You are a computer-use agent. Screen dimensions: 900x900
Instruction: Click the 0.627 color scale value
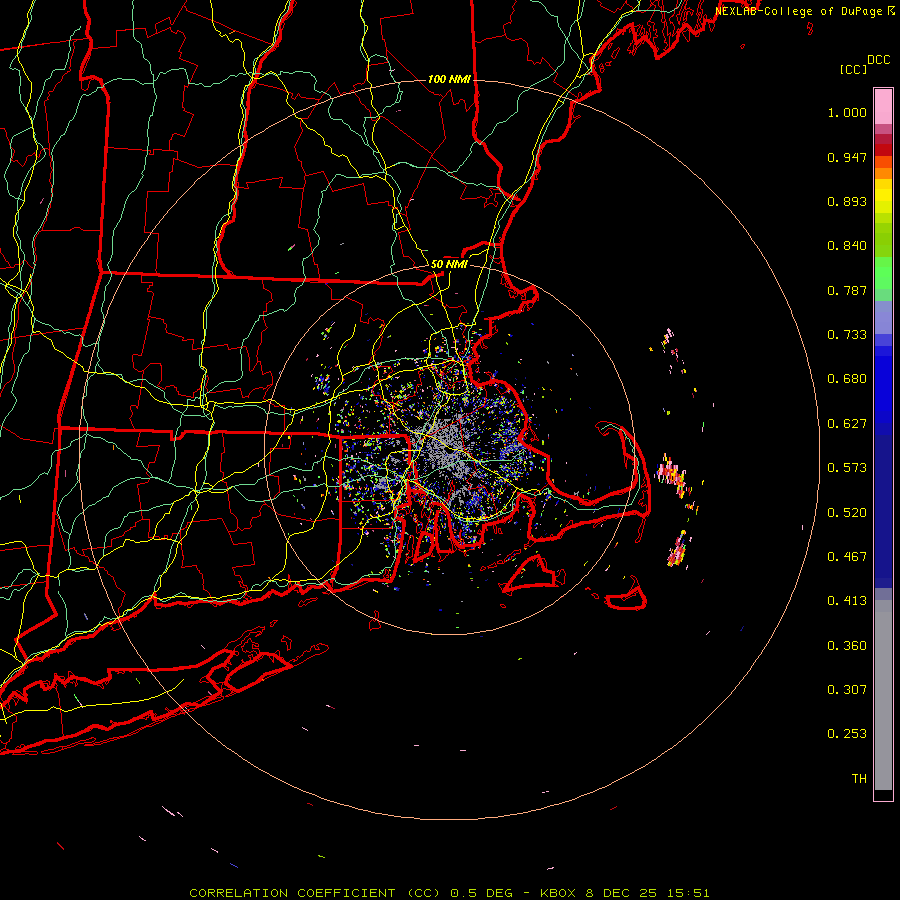[847, 424]
